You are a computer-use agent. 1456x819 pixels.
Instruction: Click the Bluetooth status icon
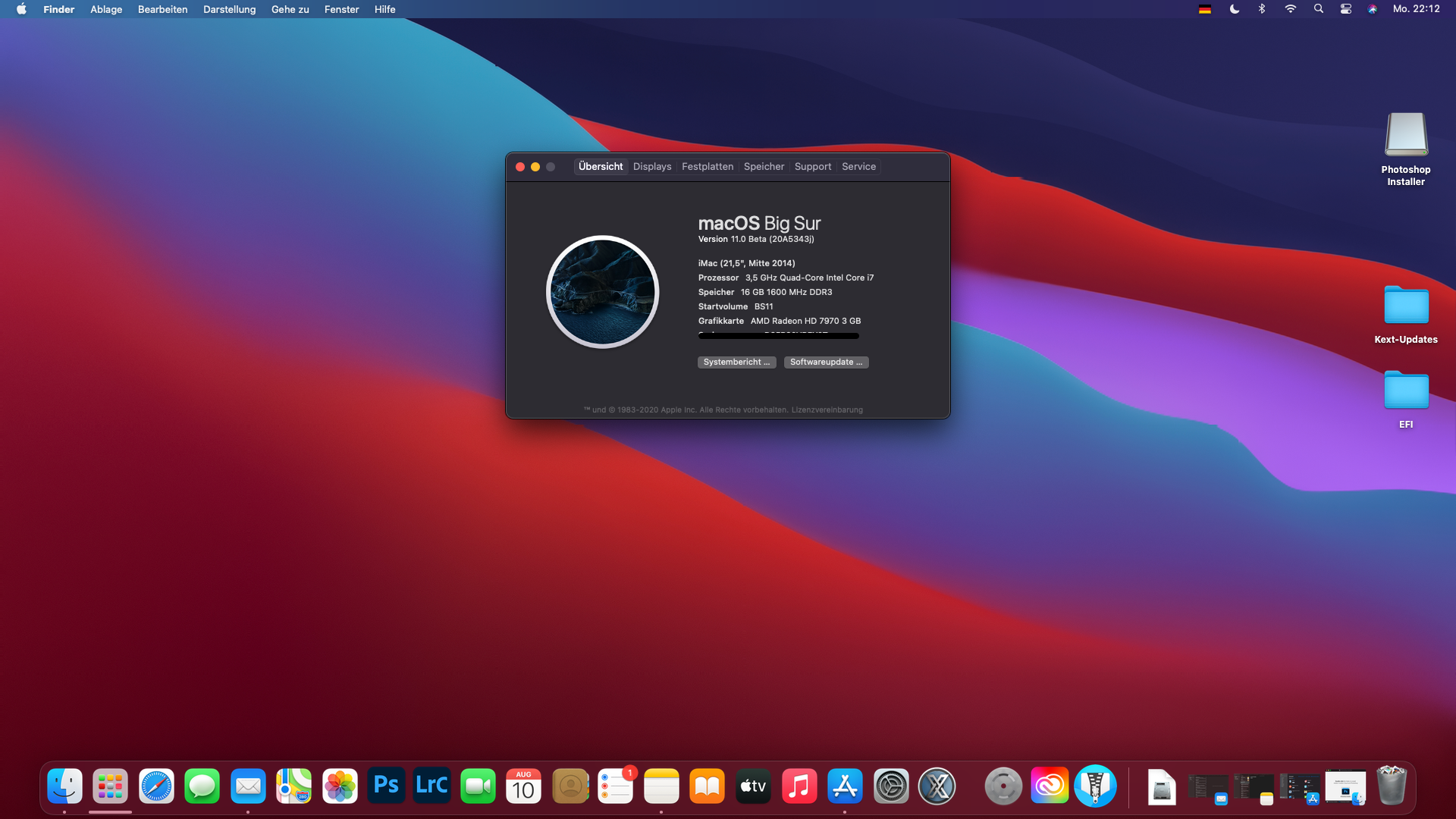[1262, 9]
